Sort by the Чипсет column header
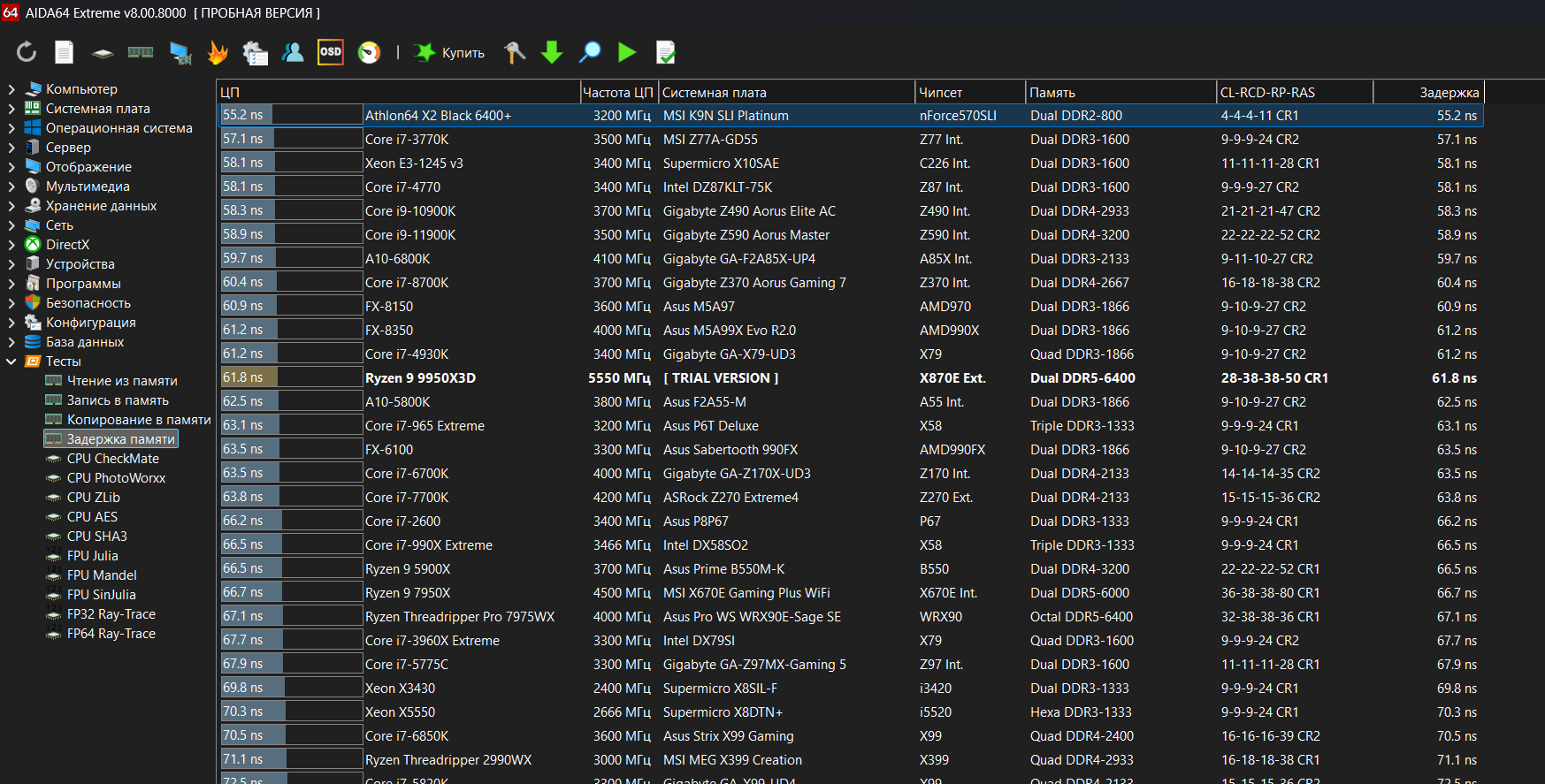Screen dimensions: 1545x784 pyautogui.click(x=970, y=92)
